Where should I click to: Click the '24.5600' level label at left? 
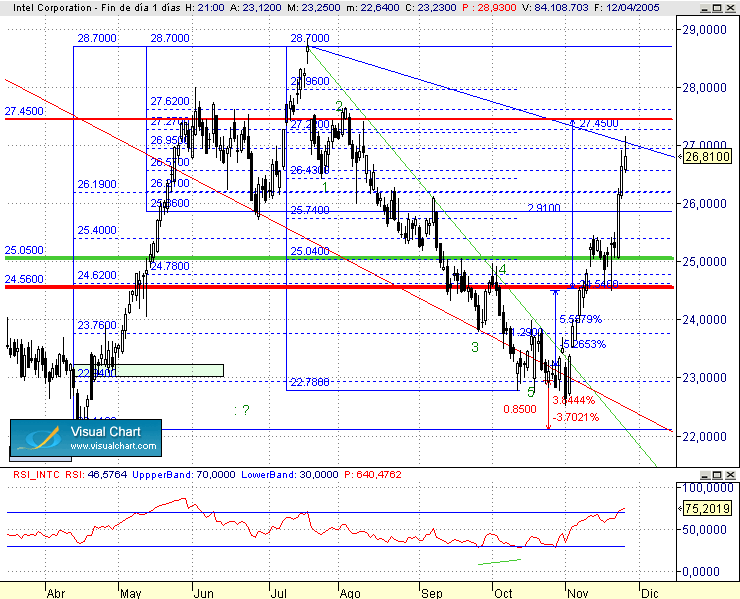click(24, 279)
